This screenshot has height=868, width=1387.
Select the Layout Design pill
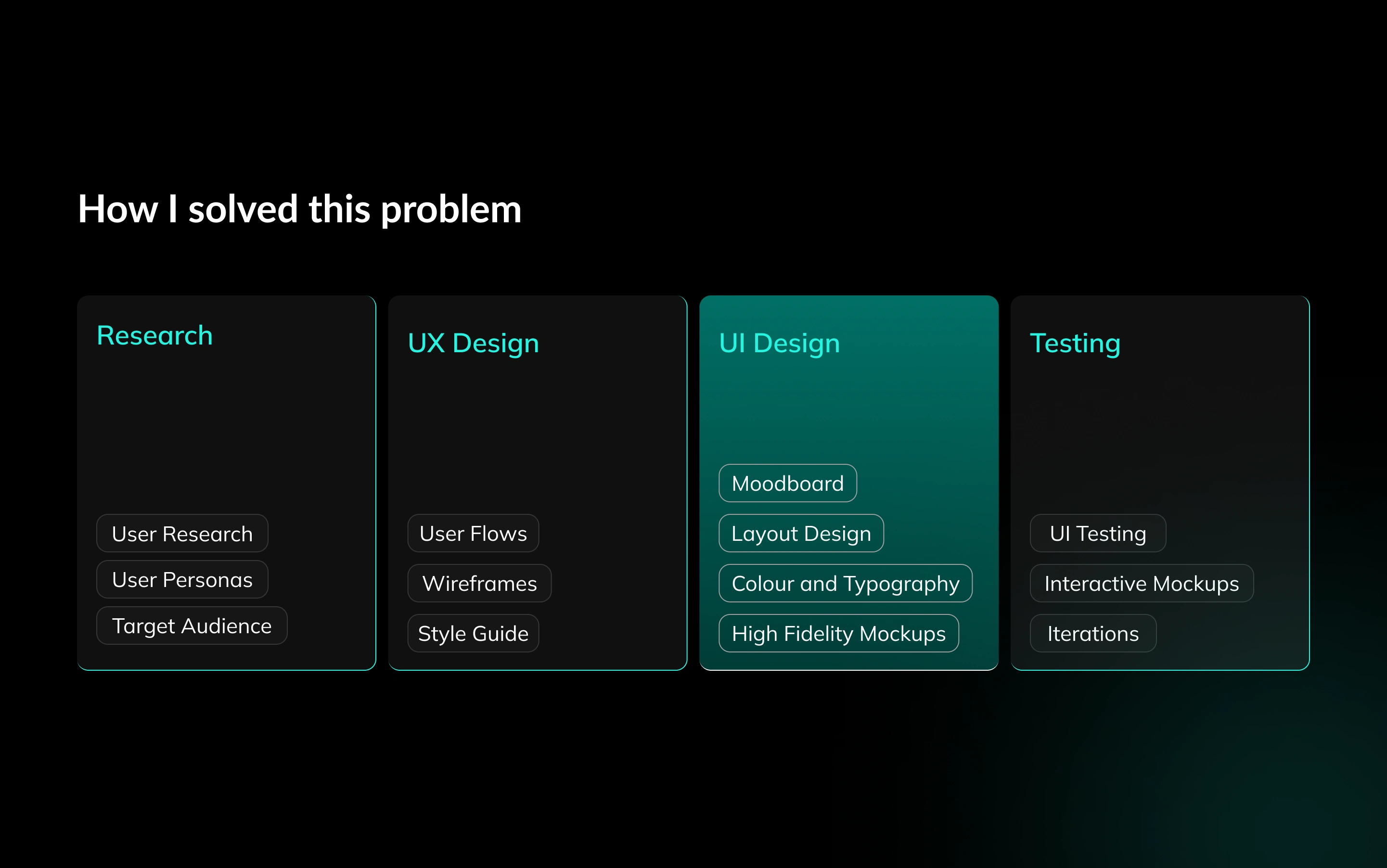coord(801,533)
